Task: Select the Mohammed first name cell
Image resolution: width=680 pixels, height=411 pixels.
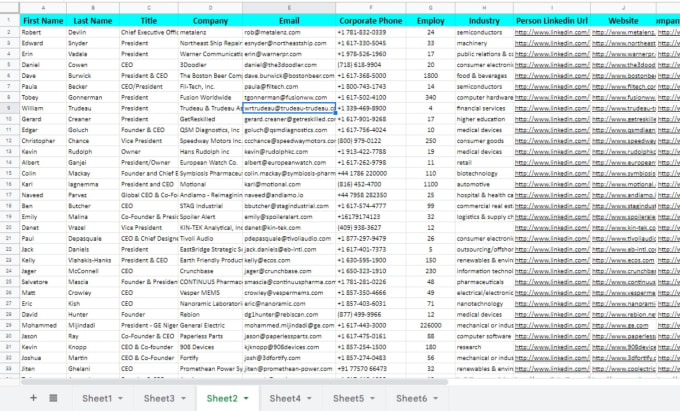Action: [43, 325]
